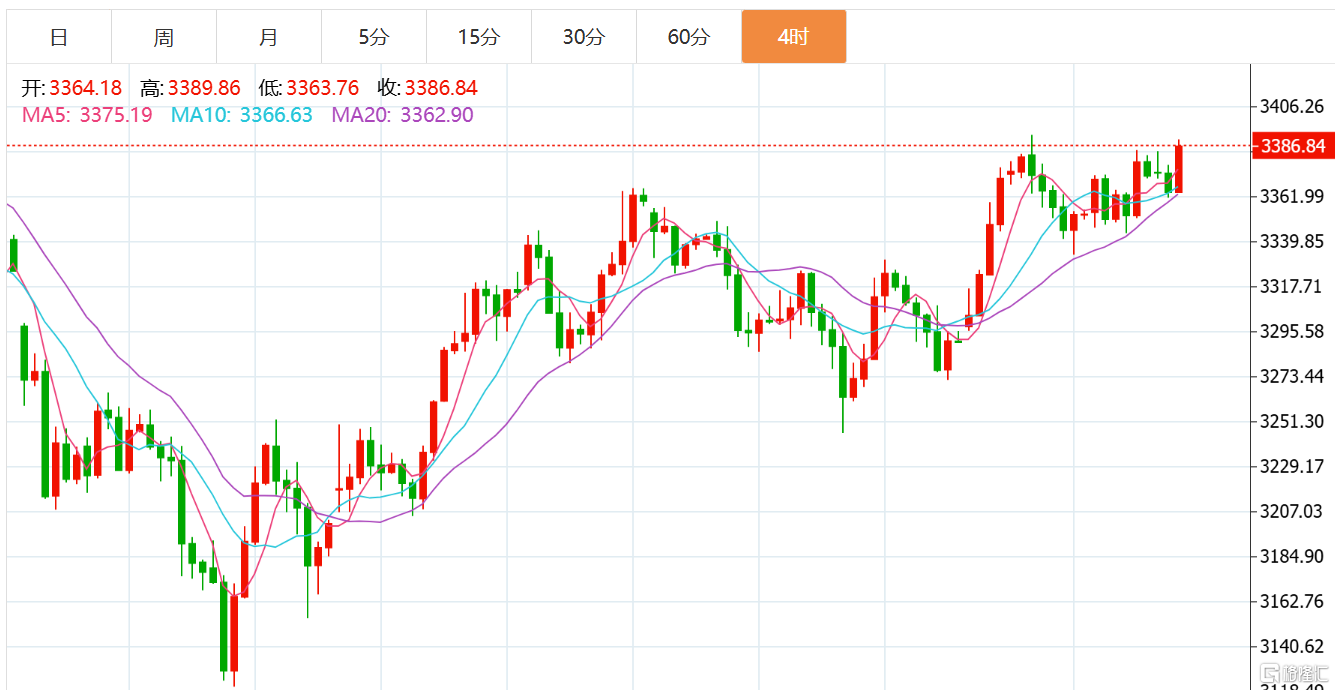Click the close price value 3386.84

pyautogui.click(x=441, y=89)
